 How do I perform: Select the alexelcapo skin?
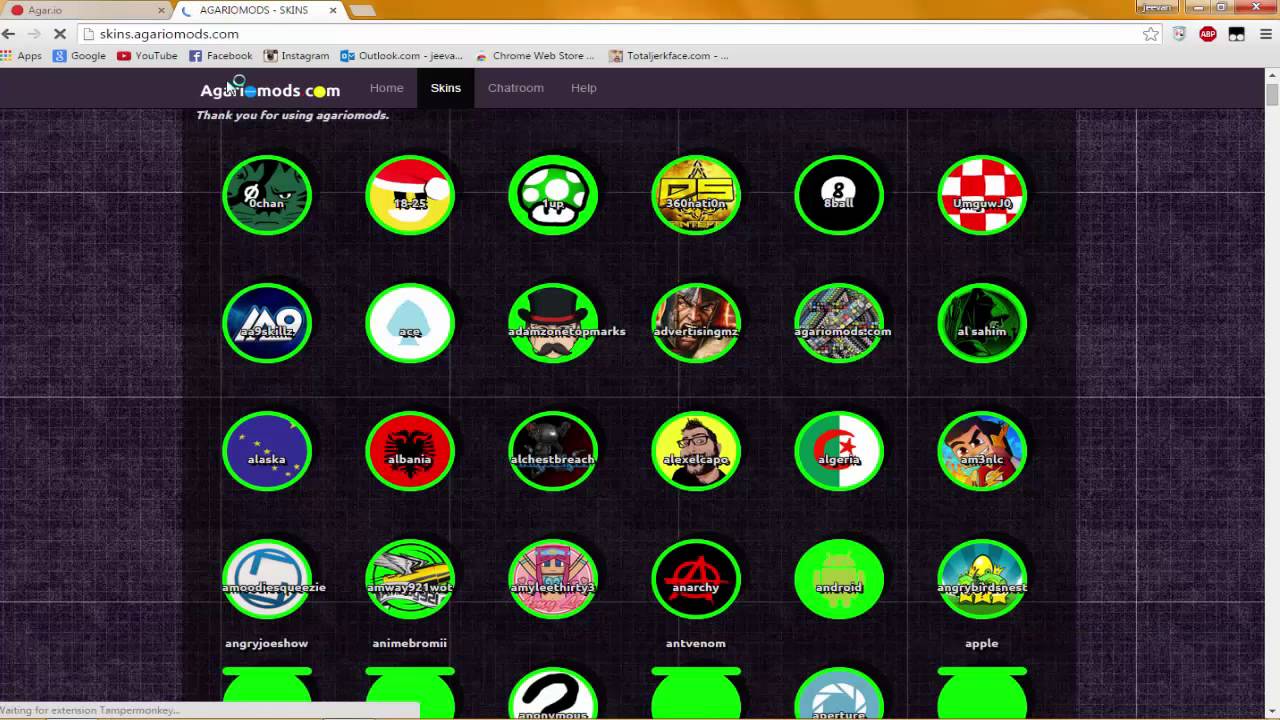tap(696, 451)
